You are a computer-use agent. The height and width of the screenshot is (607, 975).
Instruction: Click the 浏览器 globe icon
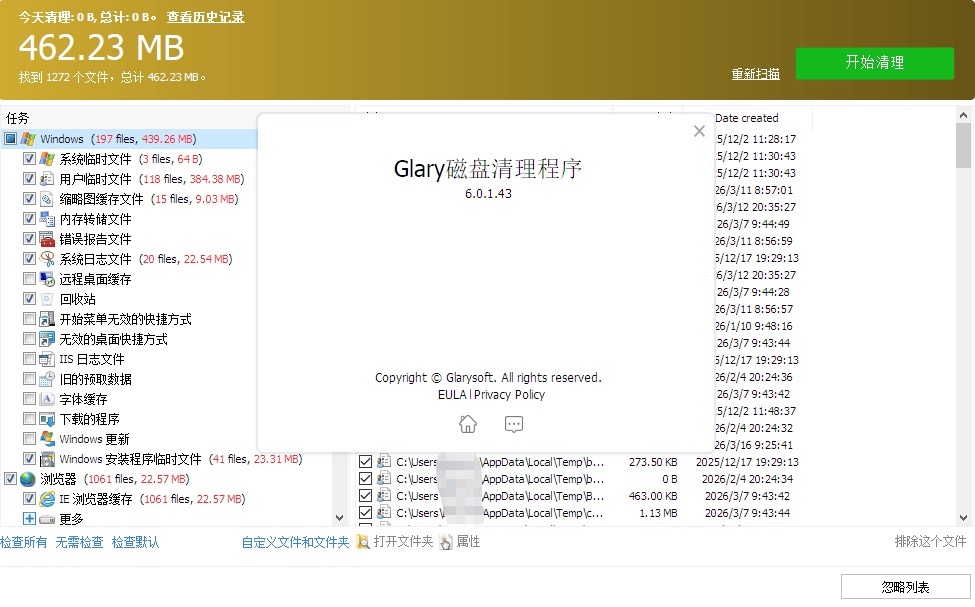[28, 479]
